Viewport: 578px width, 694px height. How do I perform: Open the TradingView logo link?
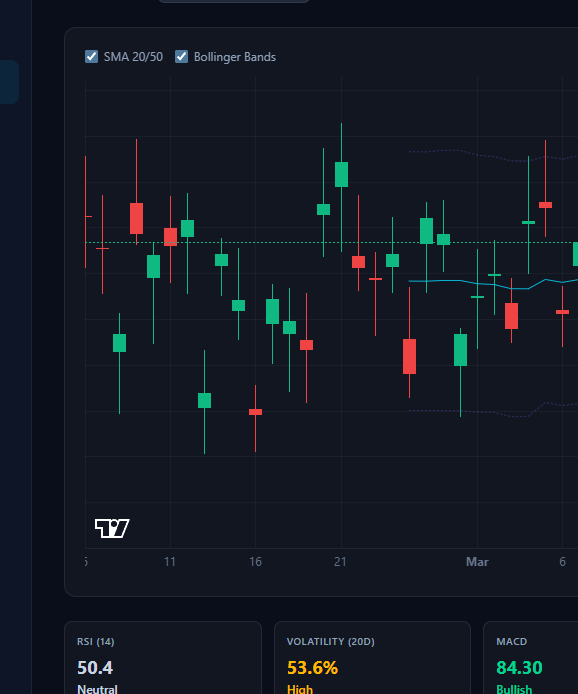(x=112, y=528)
